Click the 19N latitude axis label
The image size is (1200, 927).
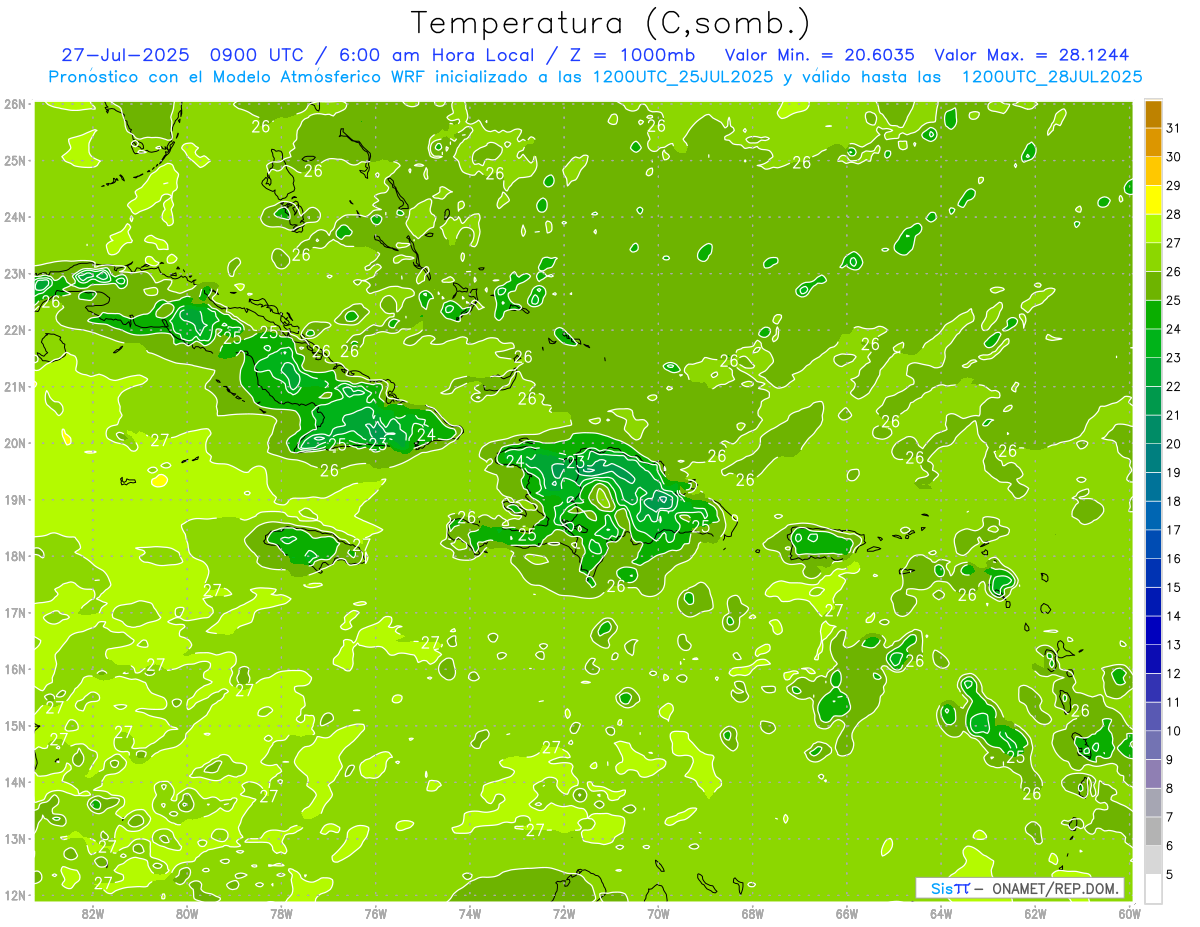click(x=15, y=500)
